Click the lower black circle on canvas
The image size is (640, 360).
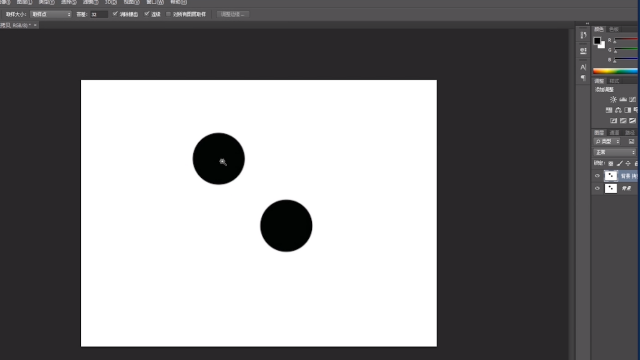(286, 226)
